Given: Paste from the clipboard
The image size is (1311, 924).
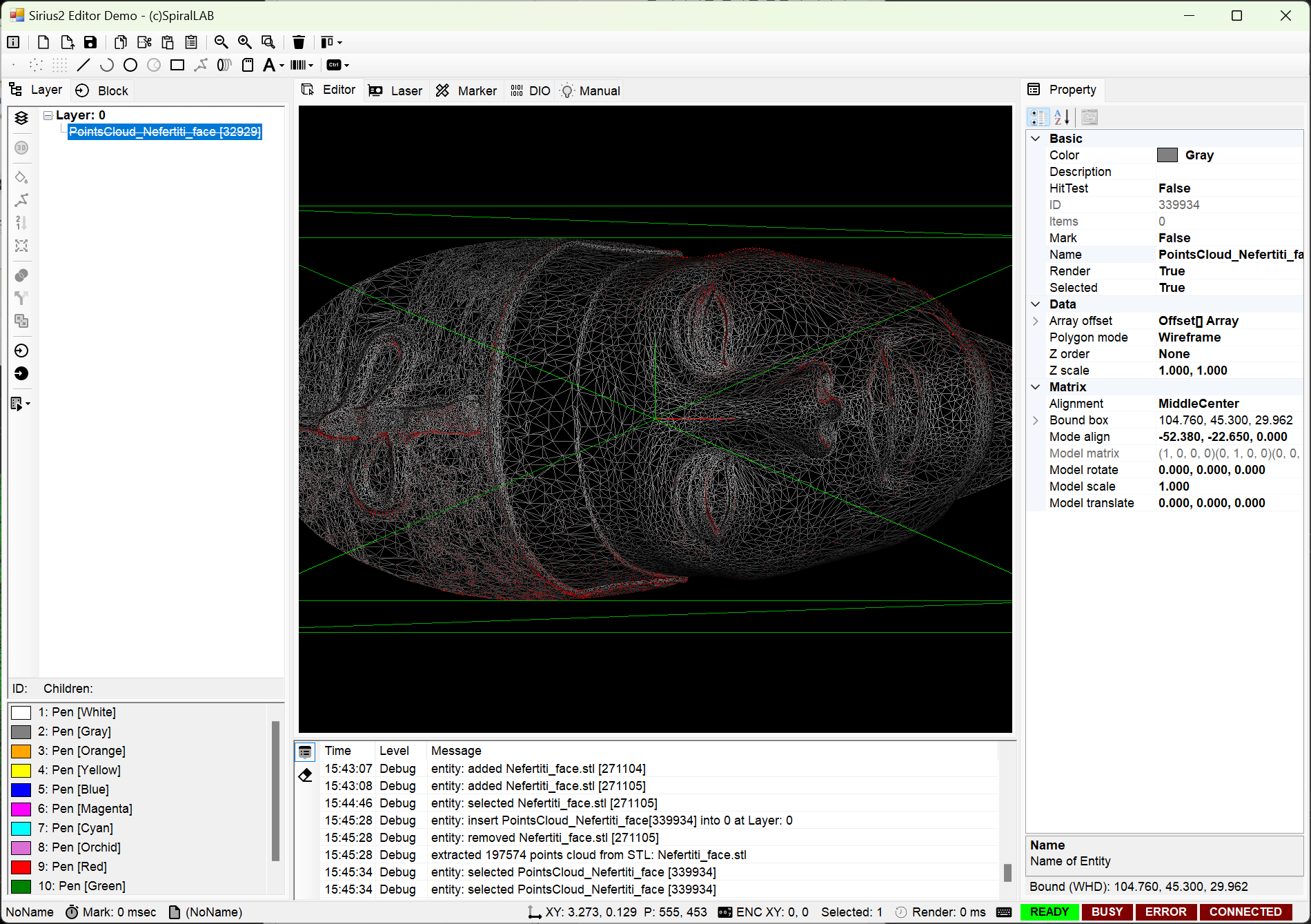Looking at the screenshot, I should (x=168, y=42).
